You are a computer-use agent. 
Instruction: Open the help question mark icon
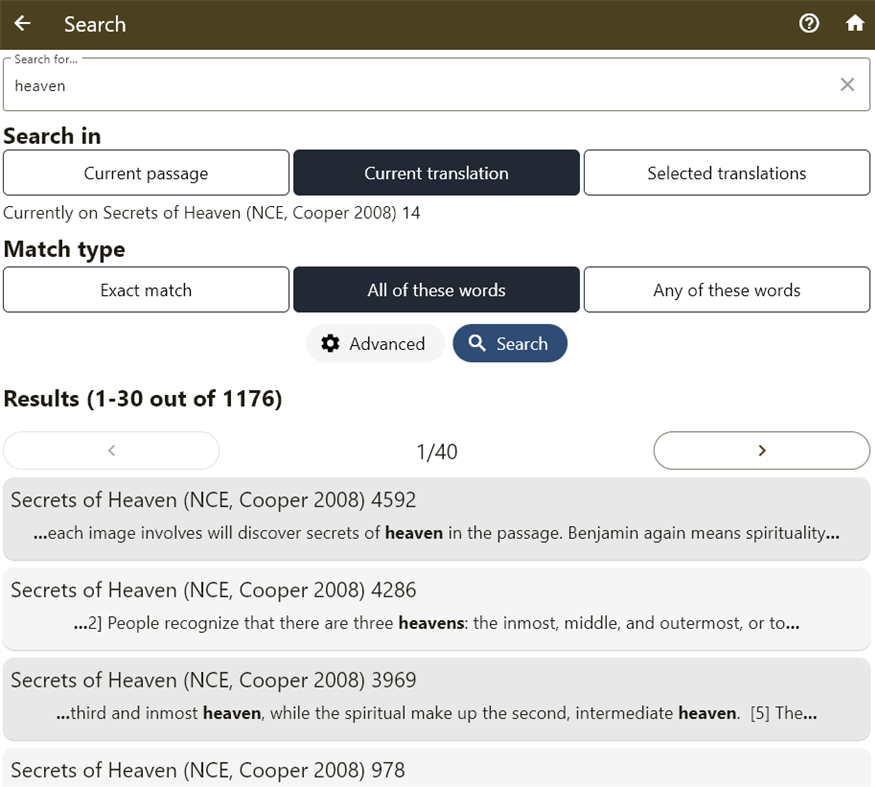click(809, 23)
